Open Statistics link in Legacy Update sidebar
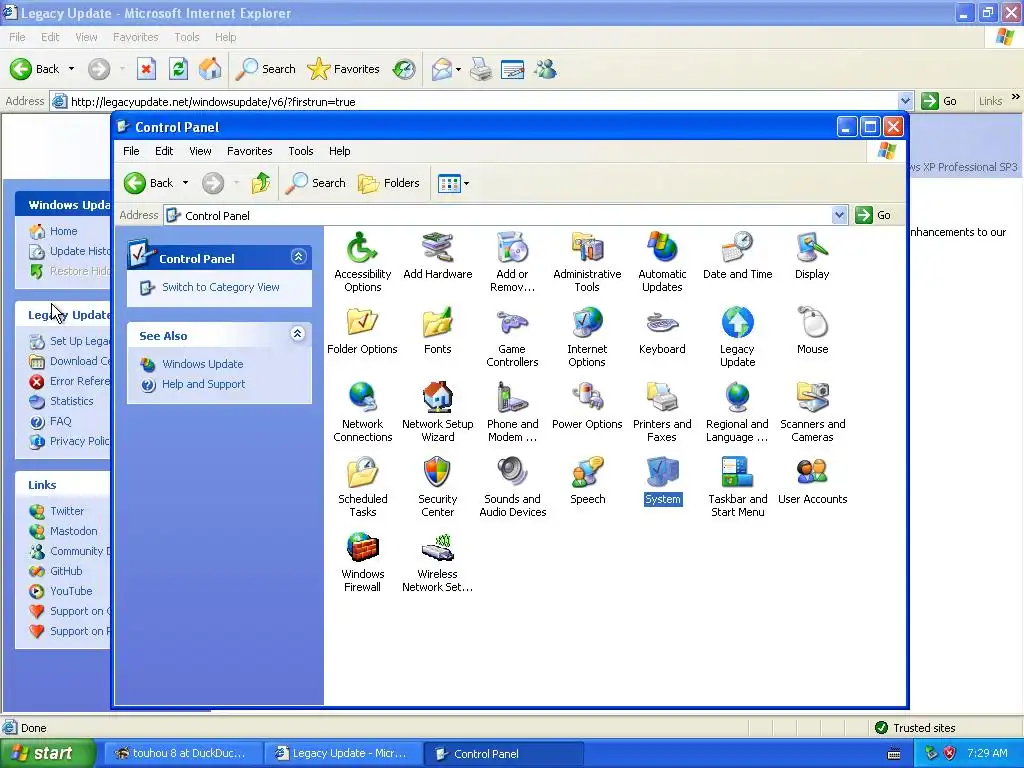 click(71, 401)
